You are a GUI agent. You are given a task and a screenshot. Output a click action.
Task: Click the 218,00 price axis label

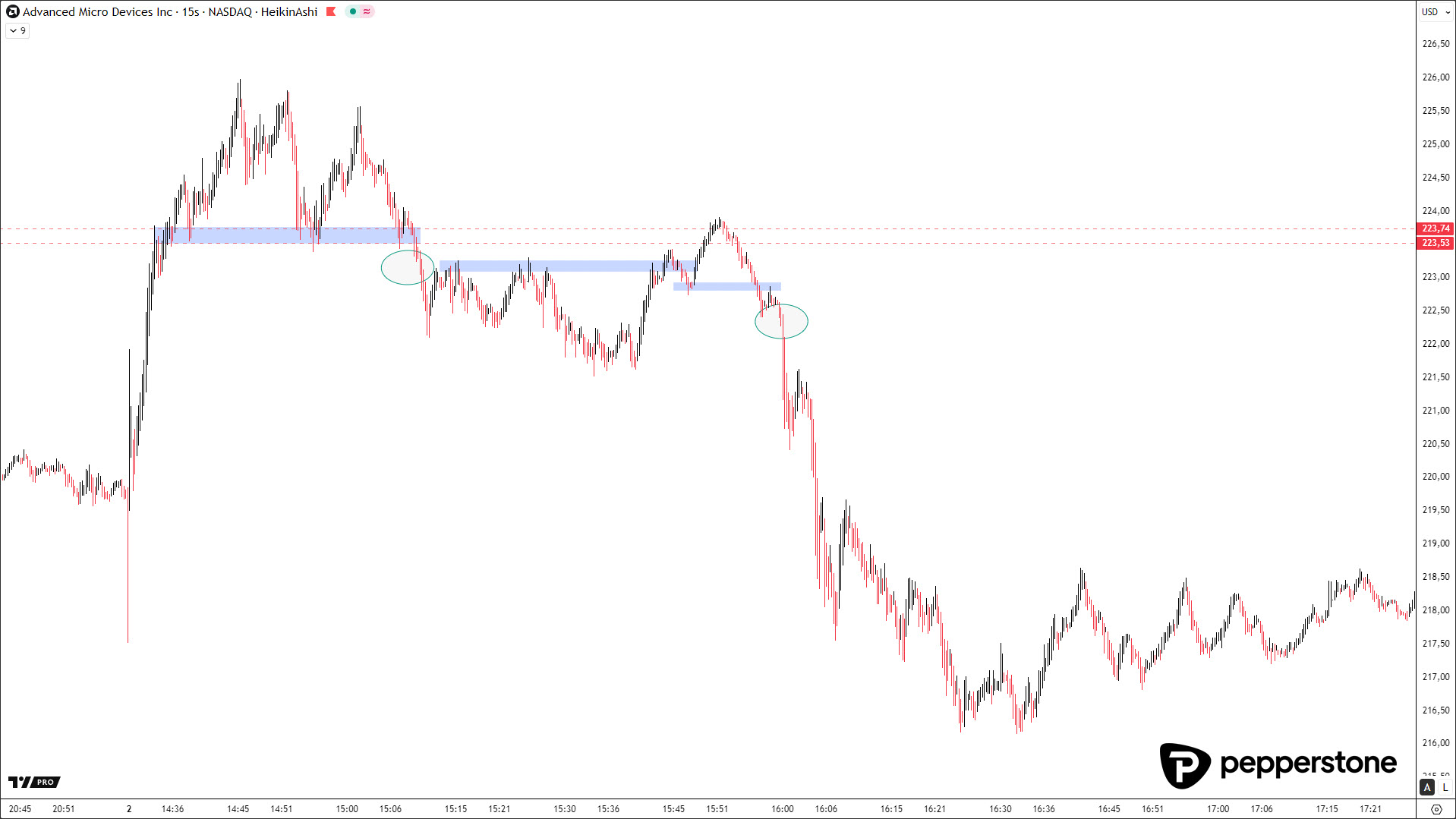click(1436, 610)
